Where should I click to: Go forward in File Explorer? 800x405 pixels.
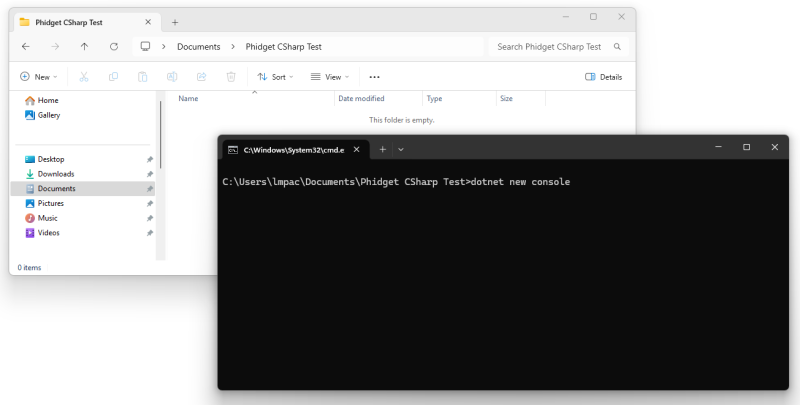[55, 46]
